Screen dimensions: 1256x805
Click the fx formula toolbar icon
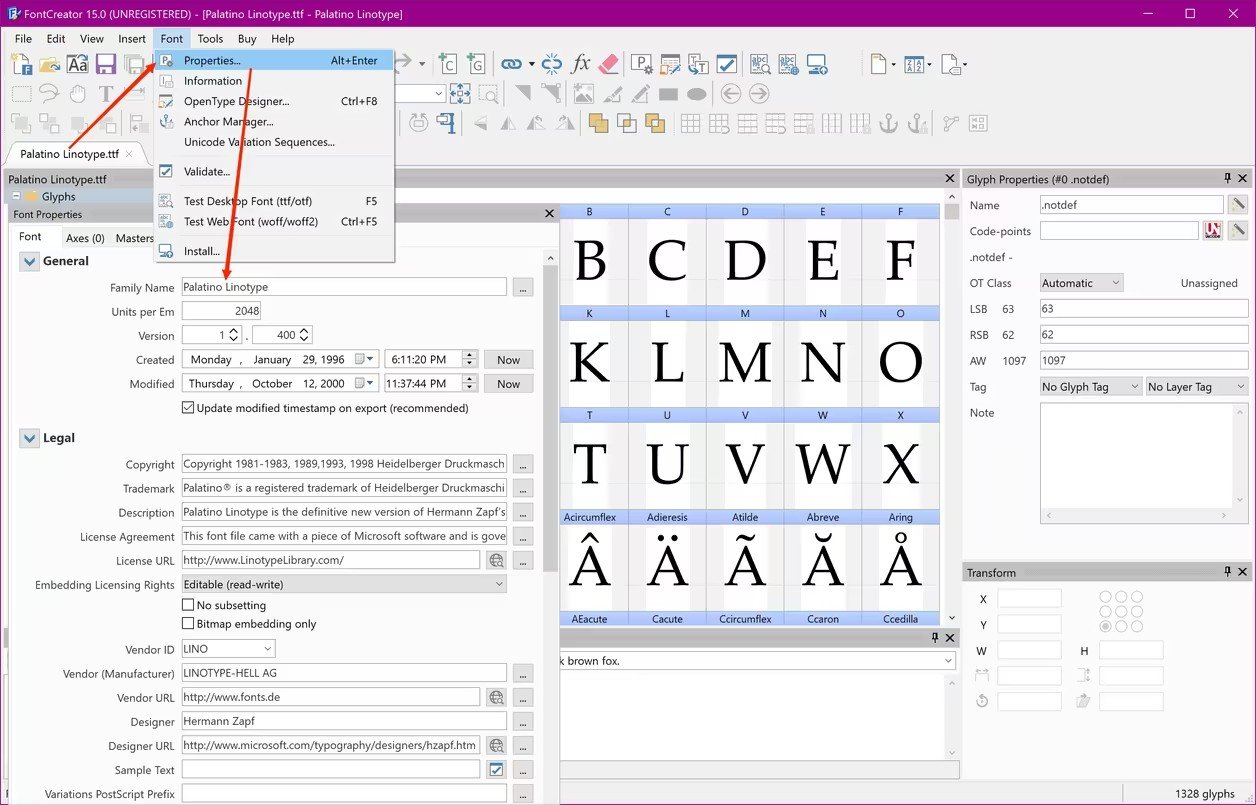point(580,64)
